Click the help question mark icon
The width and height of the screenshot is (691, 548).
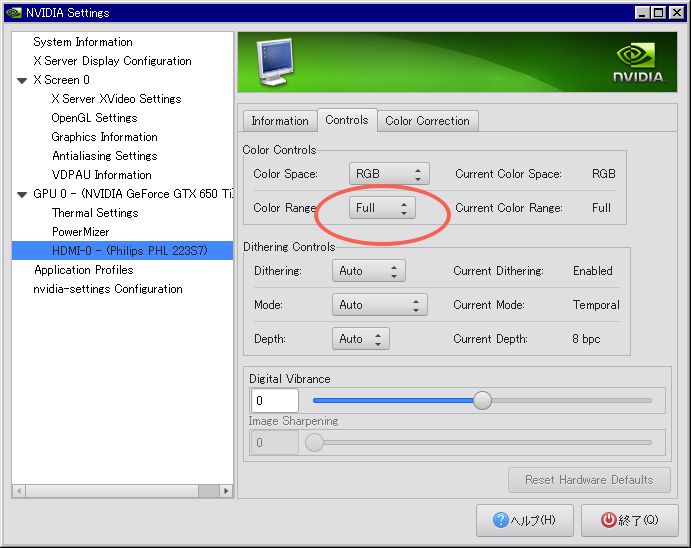[x=501, y=520]
